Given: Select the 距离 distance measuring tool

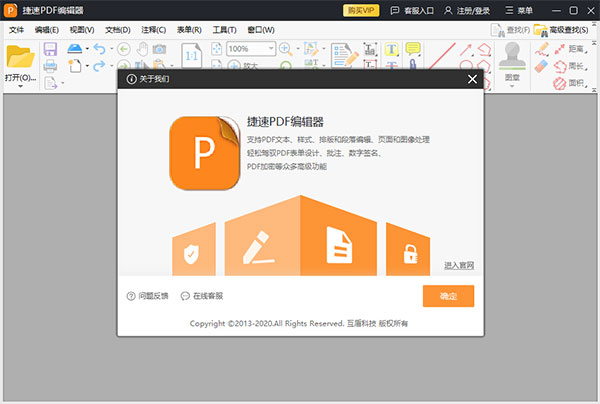Looking at the screenshot, I should pyautogui.click(x=571, y=49).
